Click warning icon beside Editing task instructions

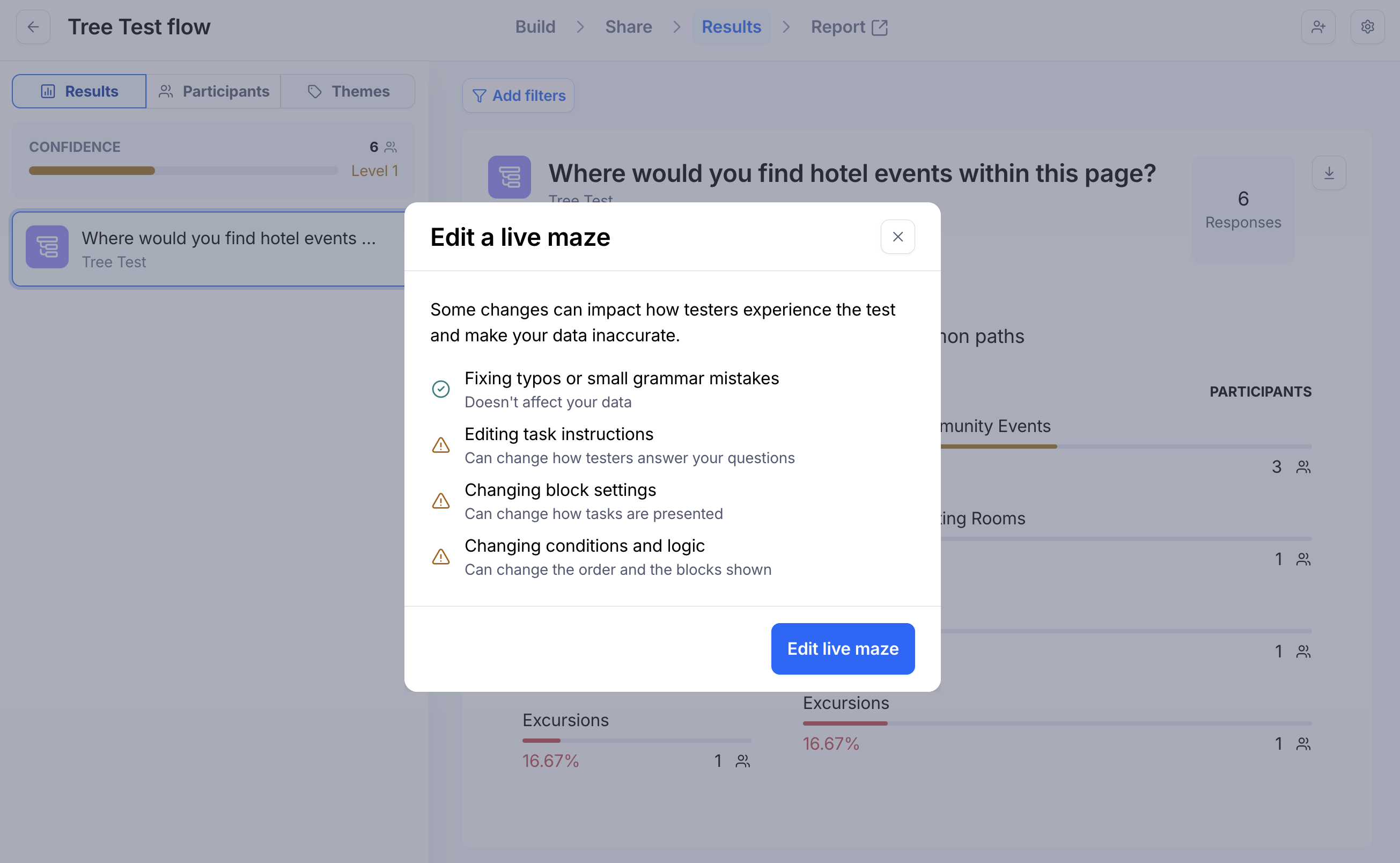tap(440, 445)
